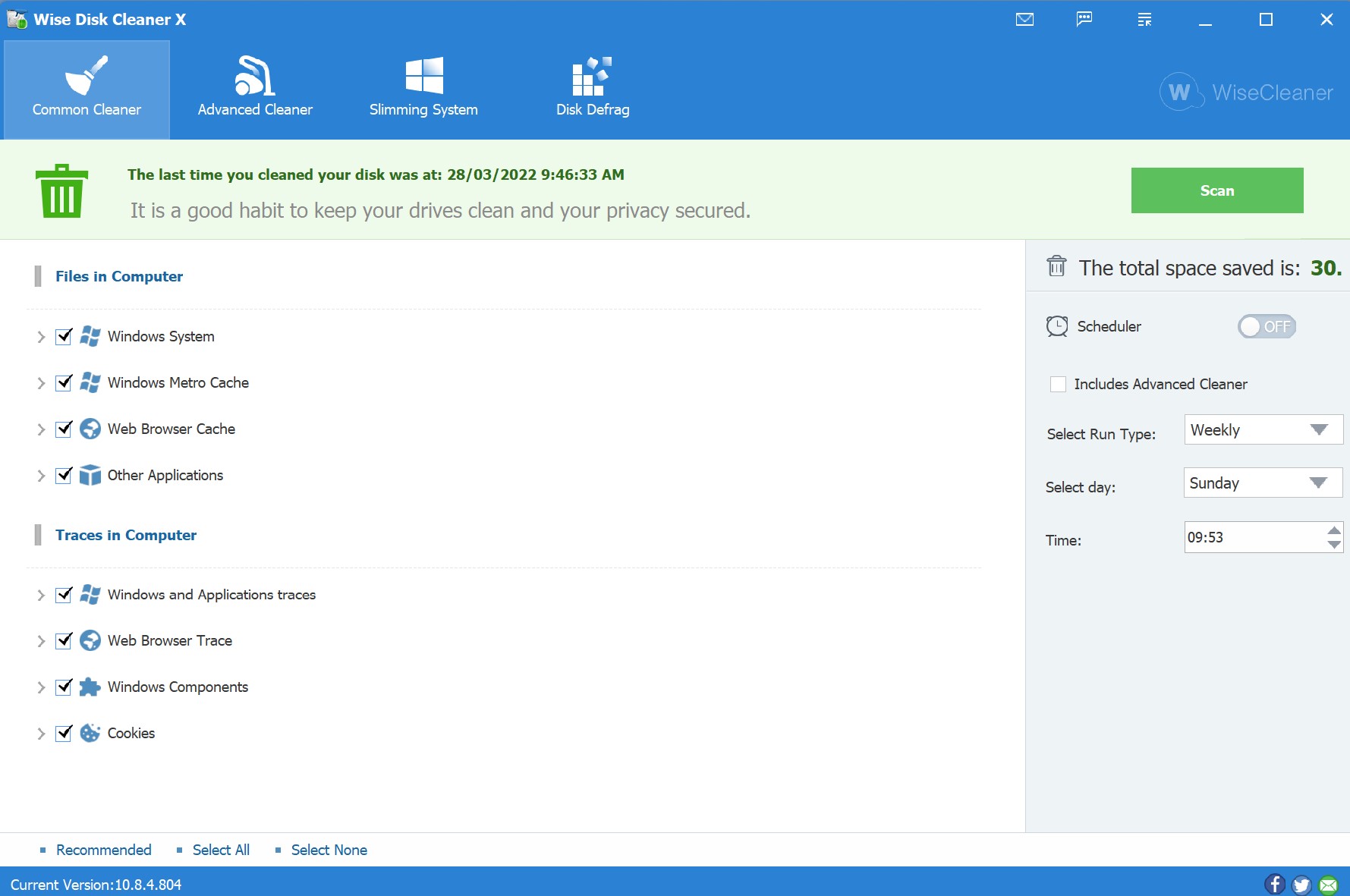This screenshot has width=1350, height=896.
Task: Increase time with the up stepper arrow
Action: 1333,530
